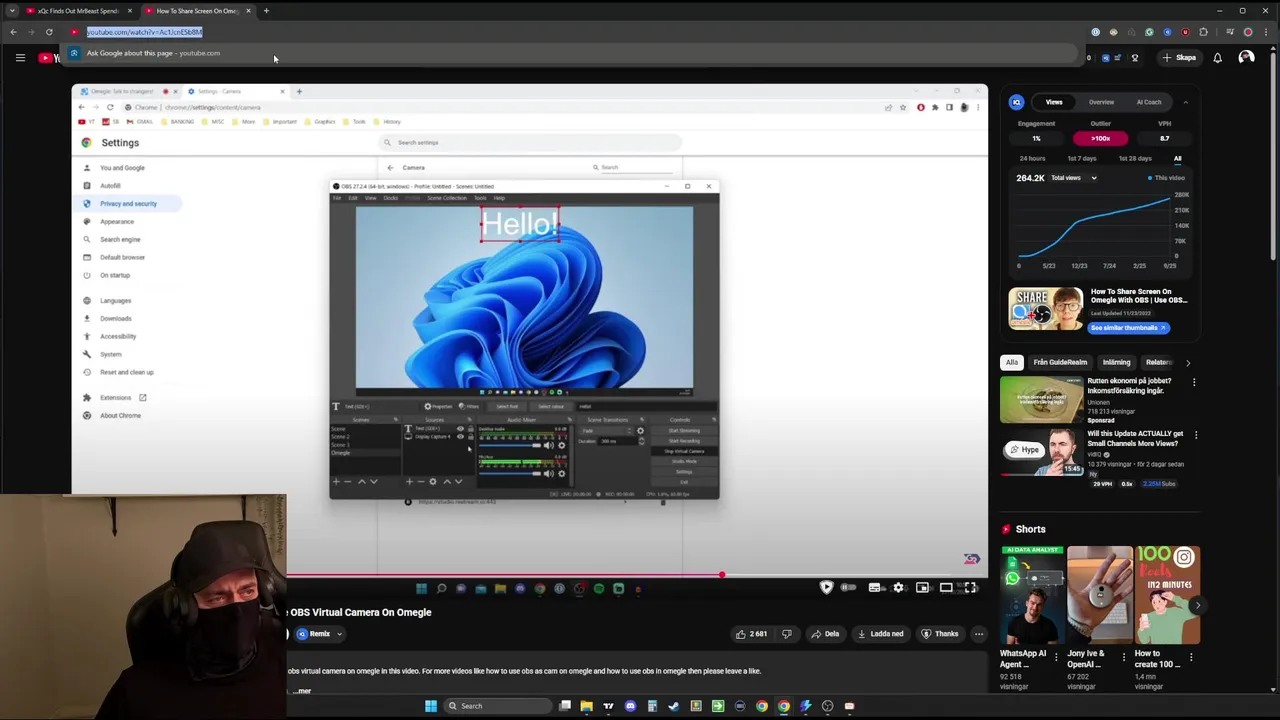Open the 100 Reels short thumbnail
The image size is (1280, 720).
pos(1167,595)
